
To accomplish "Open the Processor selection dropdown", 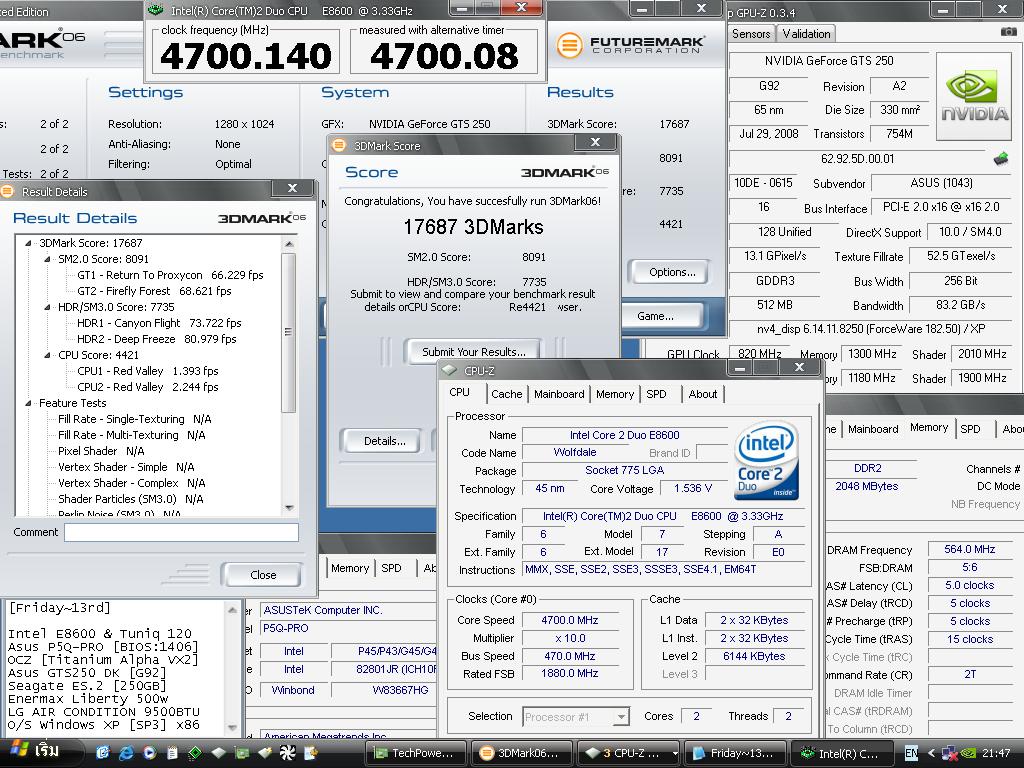I will coord(621,717).
